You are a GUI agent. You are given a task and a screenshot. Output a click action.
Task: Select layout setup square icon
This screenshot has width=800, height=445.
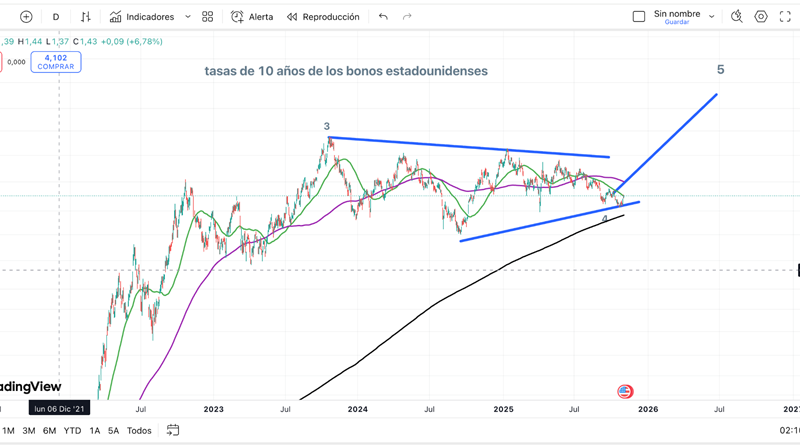tap(639, 17)
